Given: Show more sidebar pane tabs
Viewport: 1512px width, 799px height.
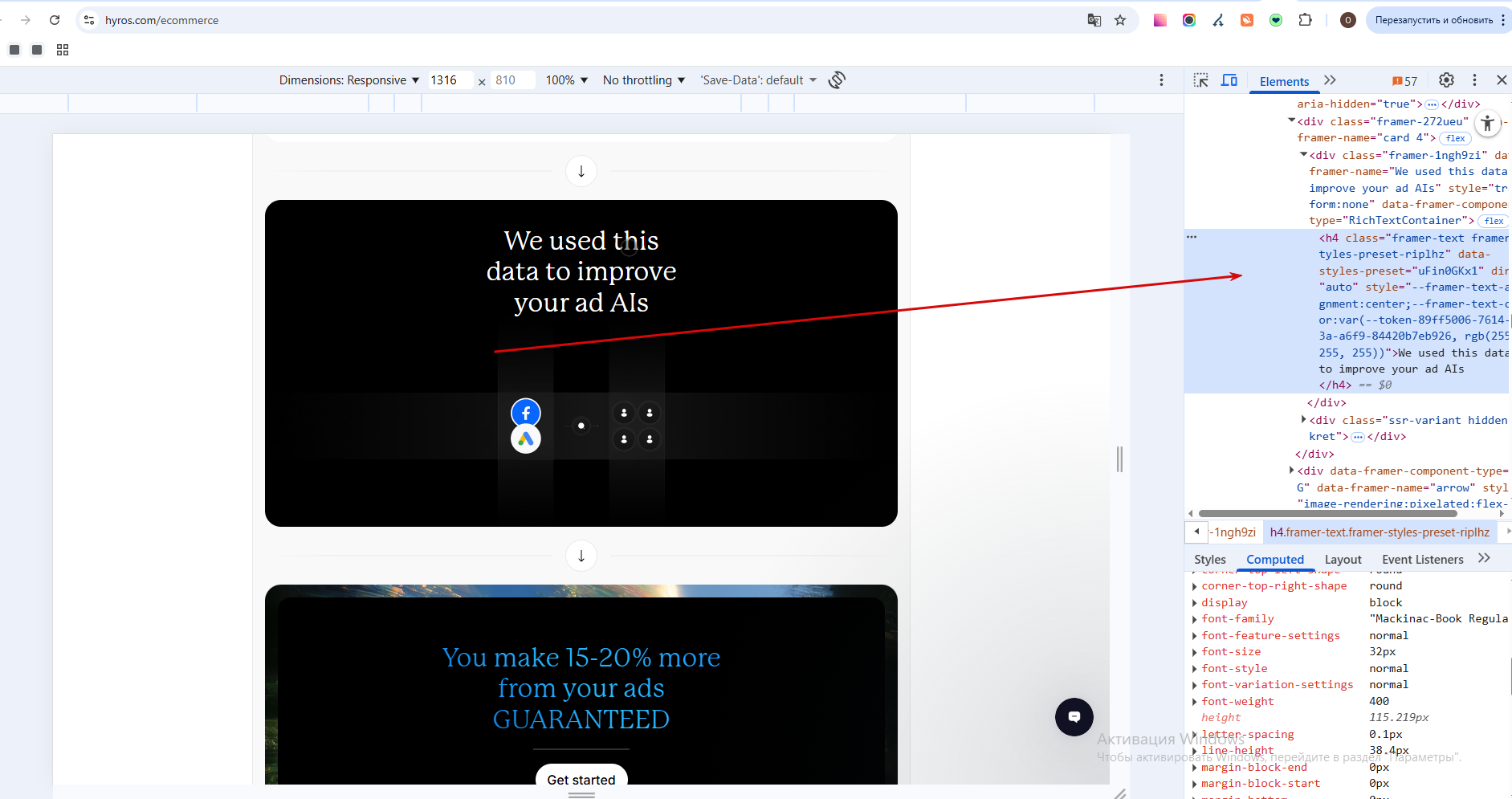Looking at the screenshot, I should [x=1484, y=558].
